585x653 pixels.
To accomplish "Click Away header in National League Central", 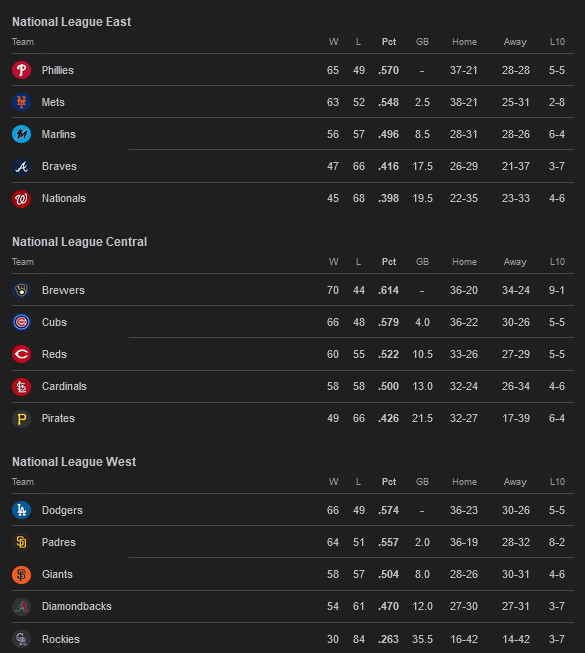I will coord(515,262).
